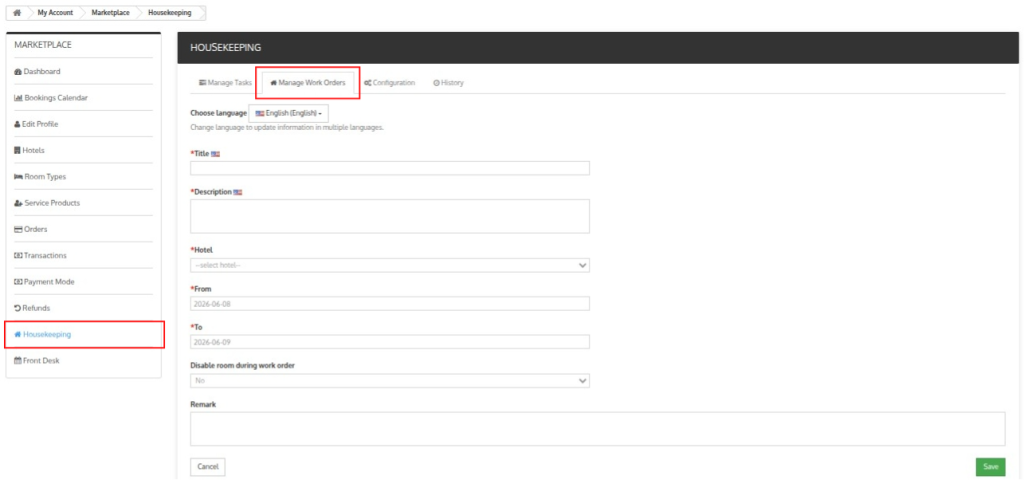The width and height of the screenshot is (1024, 480).
Task: Open the History tab
Action: click(449, 83)
